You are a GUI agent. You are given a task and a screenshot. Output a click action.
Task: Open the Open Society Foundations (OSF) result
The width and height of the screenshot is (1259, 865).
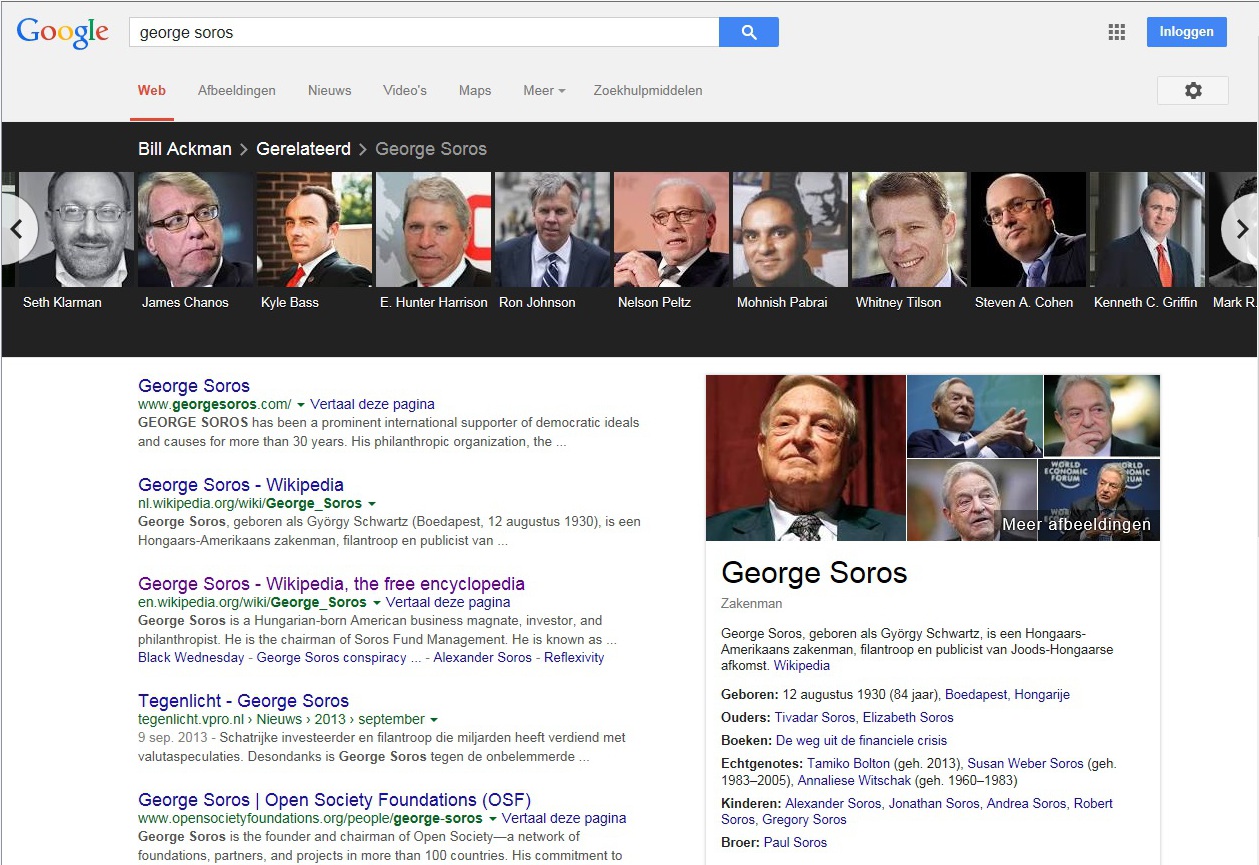click(x=334, y=800)
